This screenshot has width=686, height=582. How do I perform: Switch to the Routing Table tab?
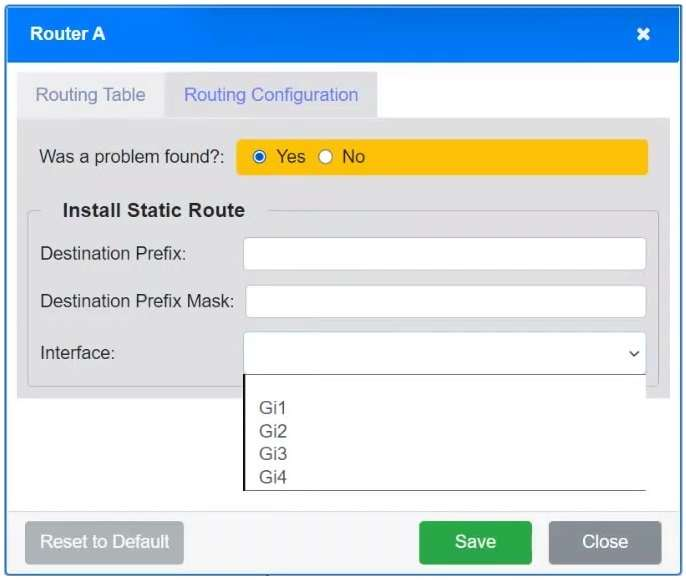(x=90, y=95)
